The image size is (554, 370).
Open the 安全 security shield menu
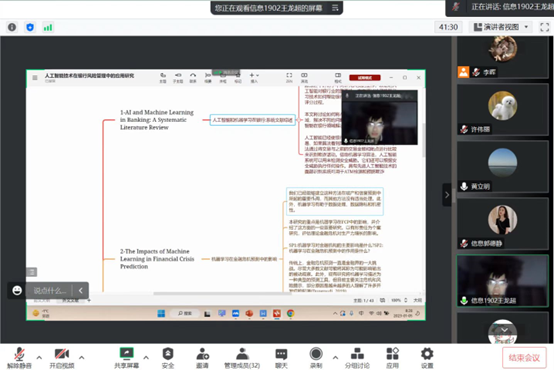[168, 358]
